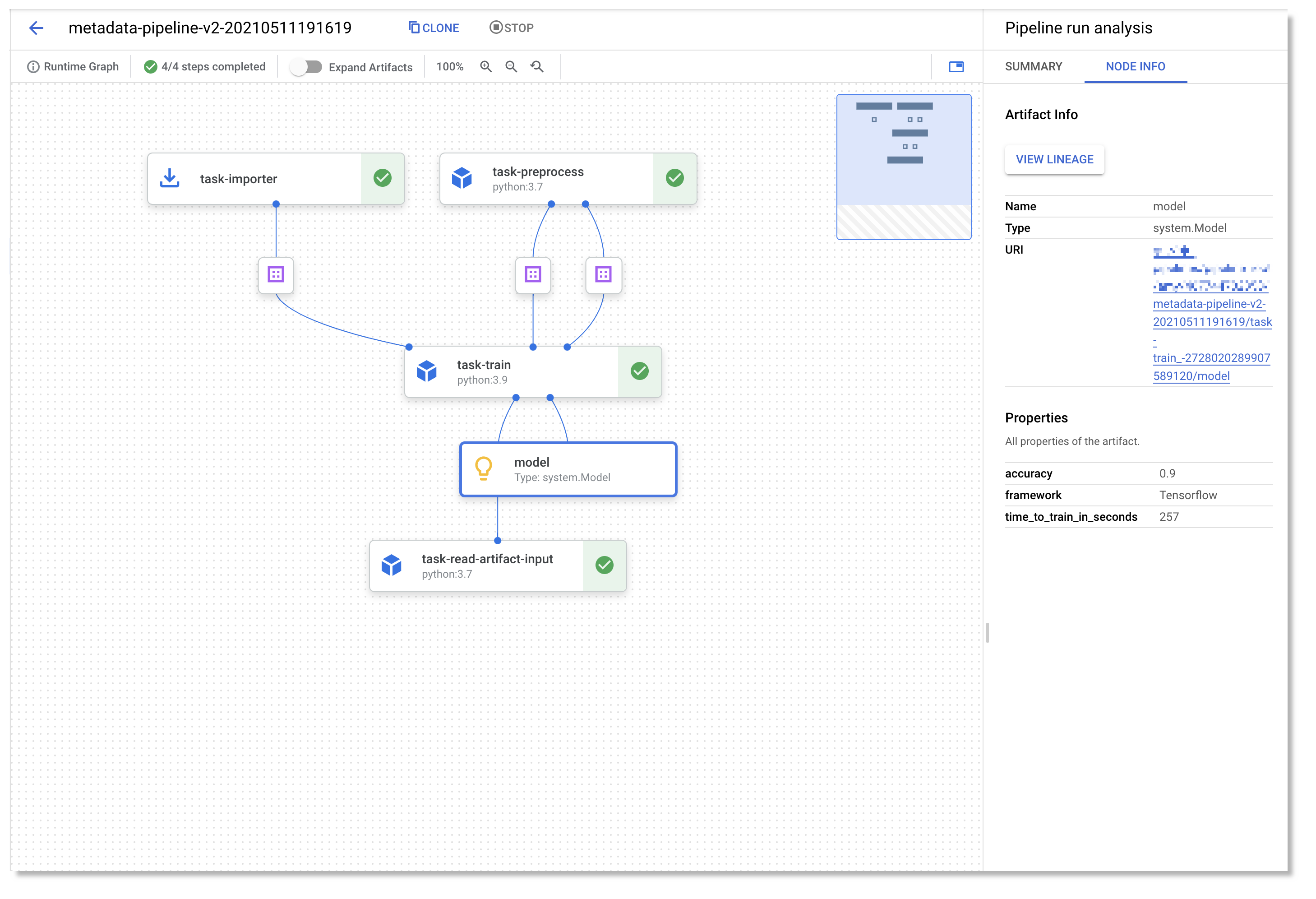Click the zoom in magnifier icon
This screenshot has width=1316, height=899.
click(x=485, y=67)
